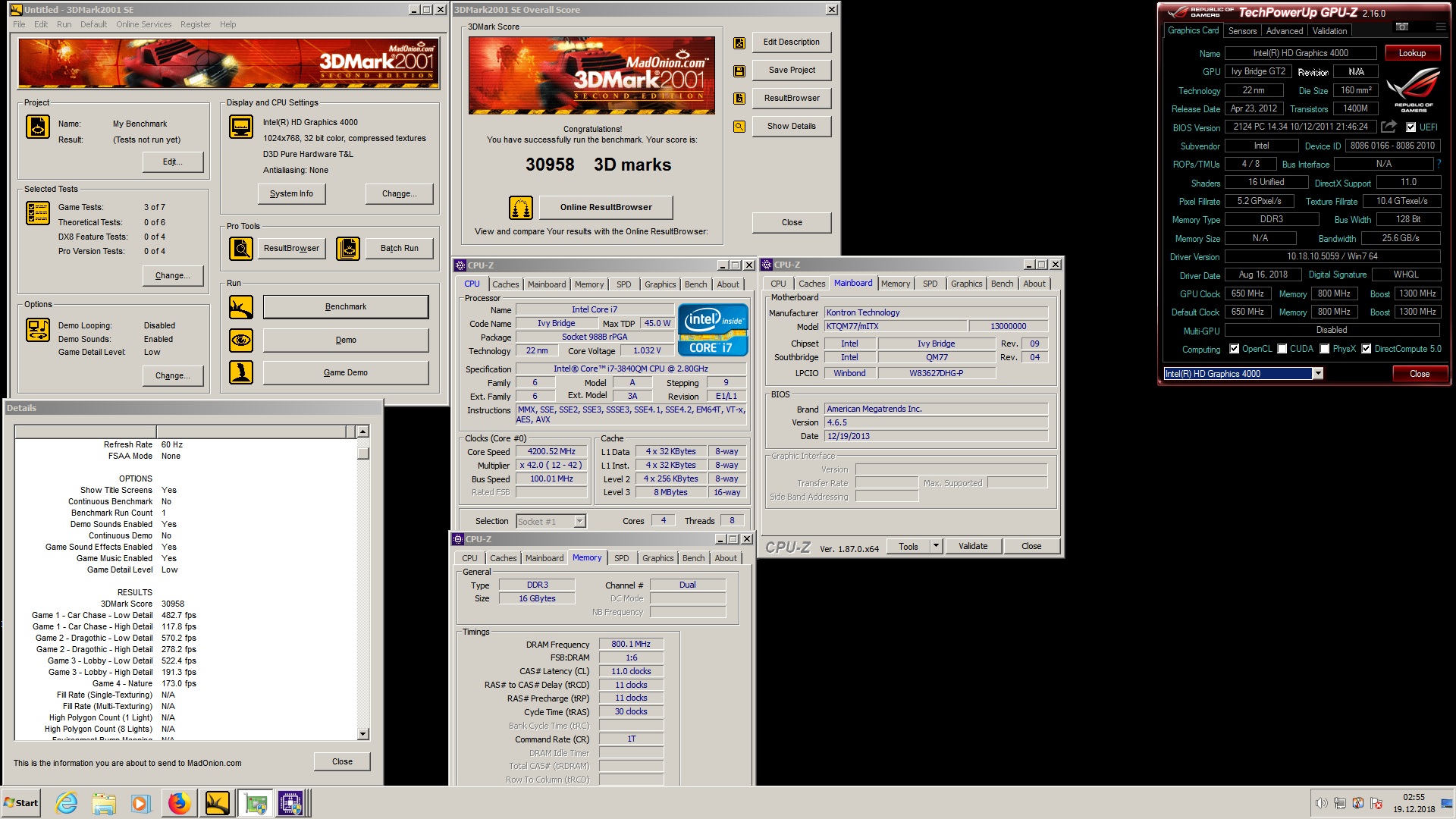Viewport: 1456px width, 819px height.
Task: Toggle the PhysX checkbox in GPU-Z
Action: (x=1324, y=349)
